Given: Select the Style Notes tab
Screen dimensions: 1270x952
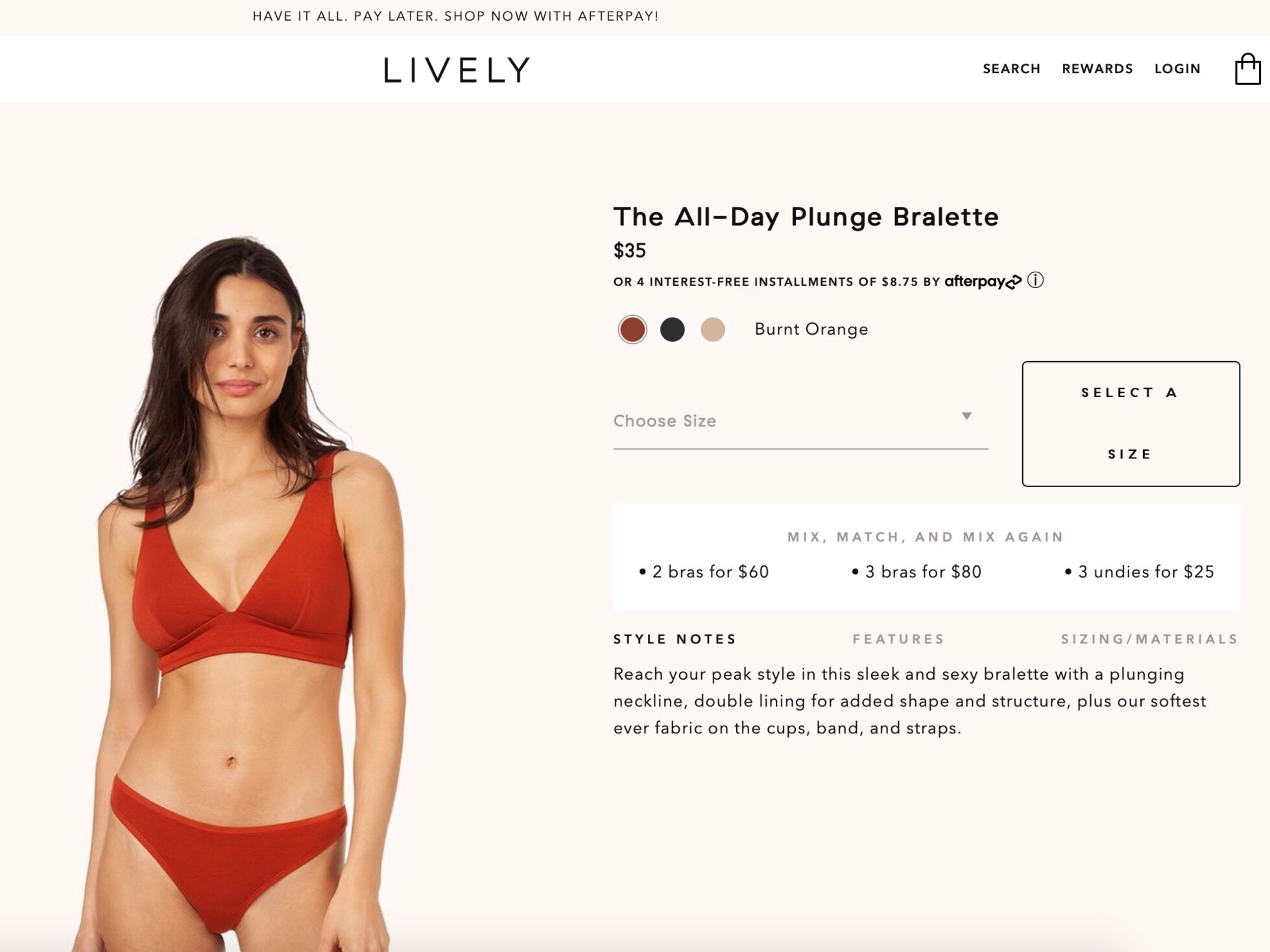Looking at the screenshot, I should click(675, 639).
